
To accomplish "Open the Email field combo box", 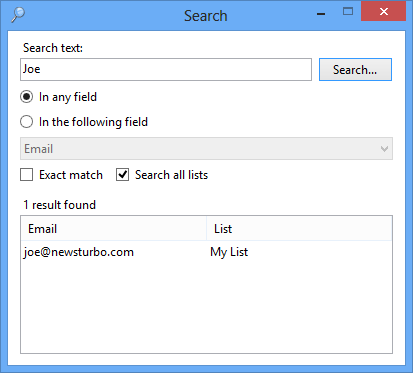I will [x=206, y=148].
